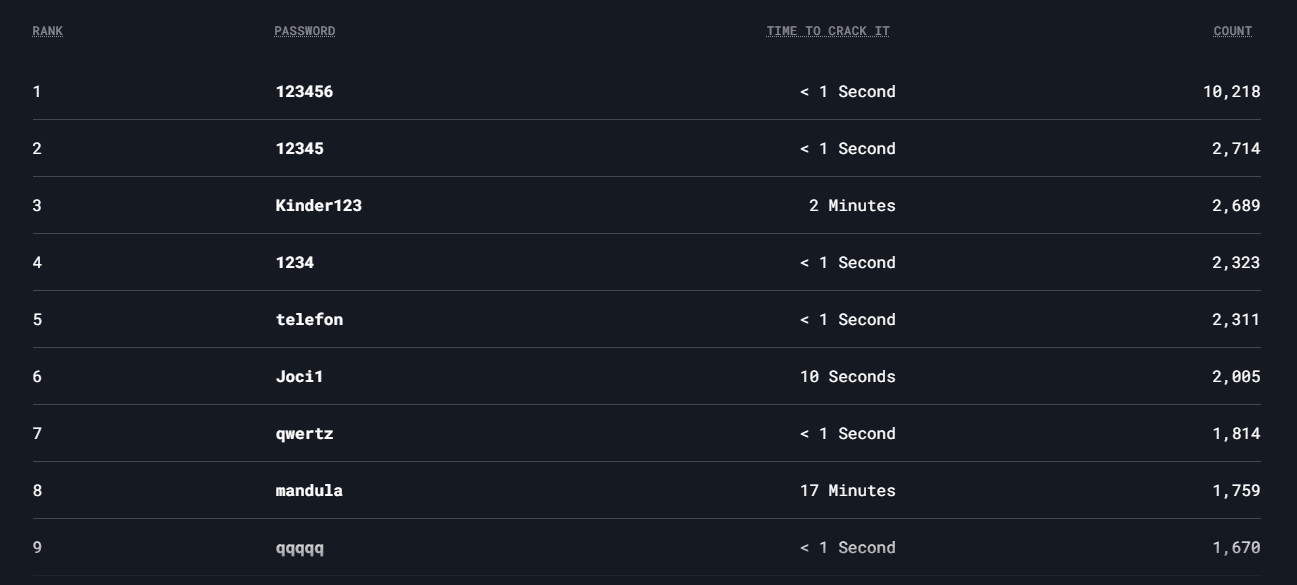Sort by the PASSWORD column header
This screenshot has width=1297, height=585.
click(304, 31)
